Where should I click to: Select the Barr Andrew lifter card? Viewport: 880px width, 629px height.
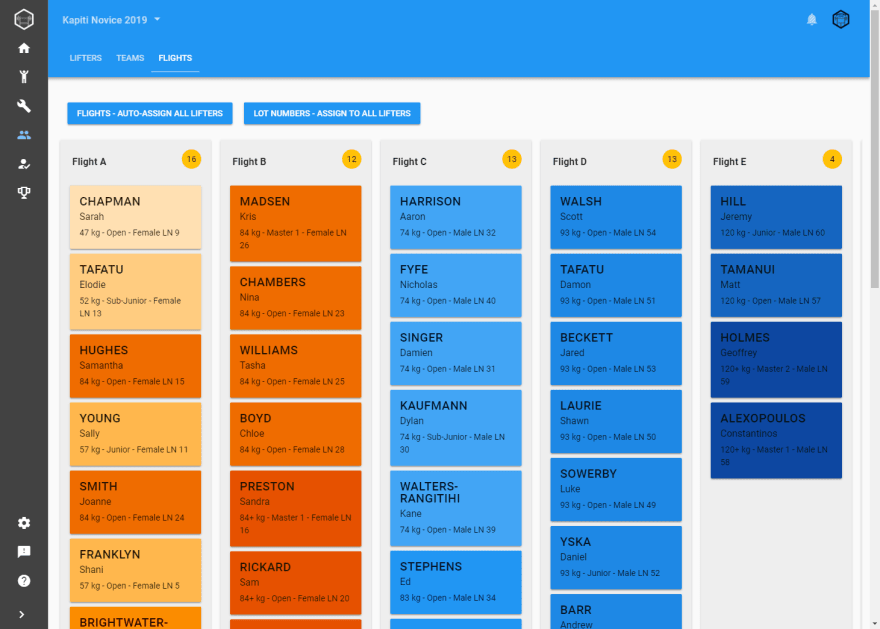click(616, 612)
